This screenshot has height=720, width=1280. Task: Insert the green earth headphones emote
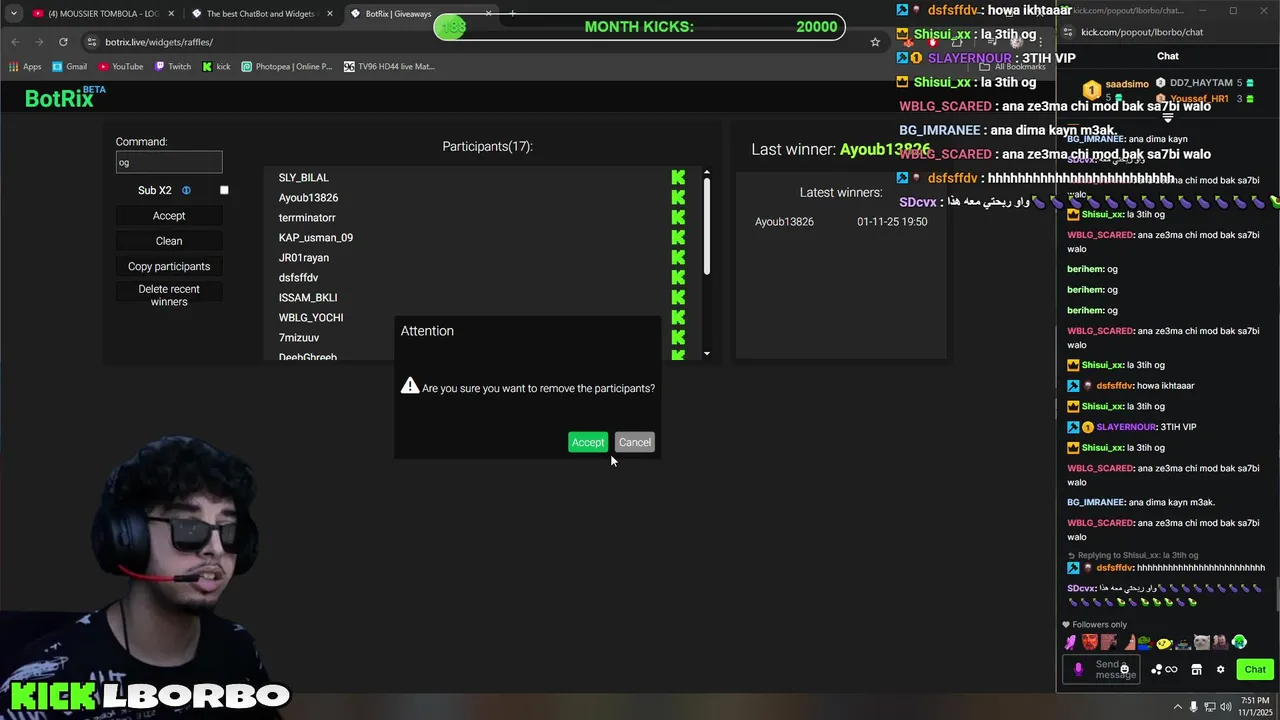click(1240, 642)
